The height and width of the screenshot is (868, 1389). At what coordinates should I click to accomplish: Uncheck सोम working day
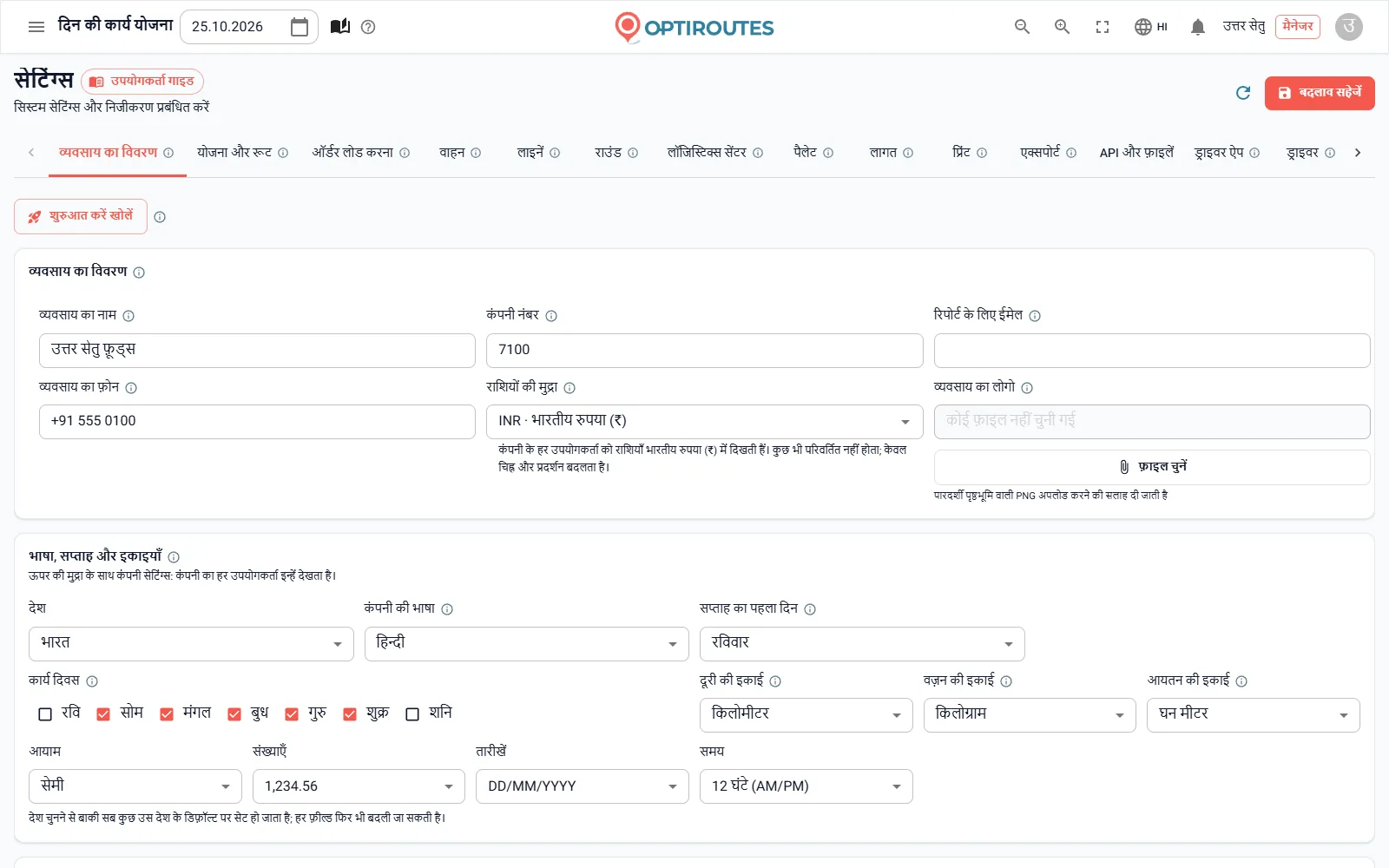click(103, 714)
